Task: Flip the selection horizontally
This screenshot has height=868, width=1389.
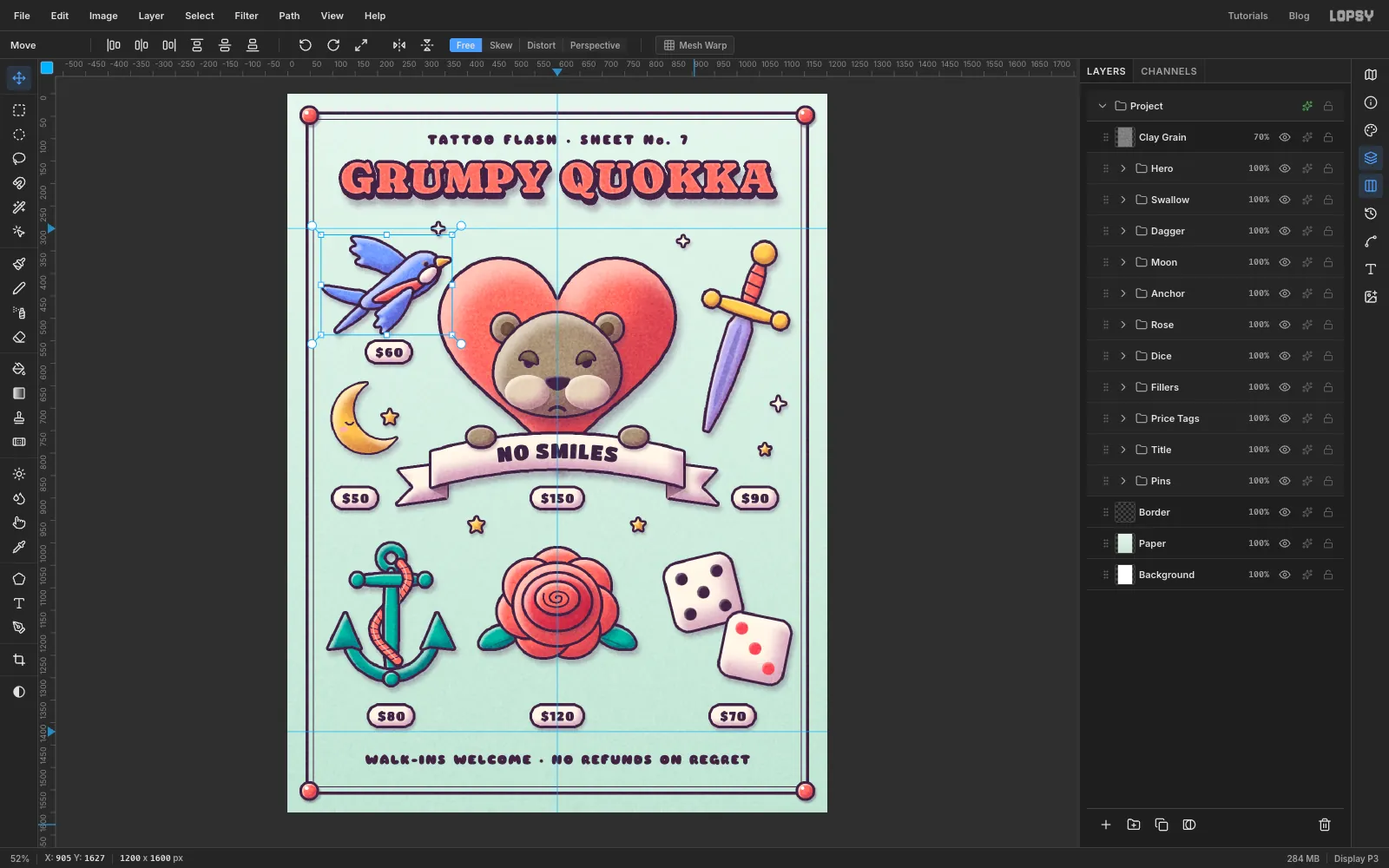Action: (399, 45)
